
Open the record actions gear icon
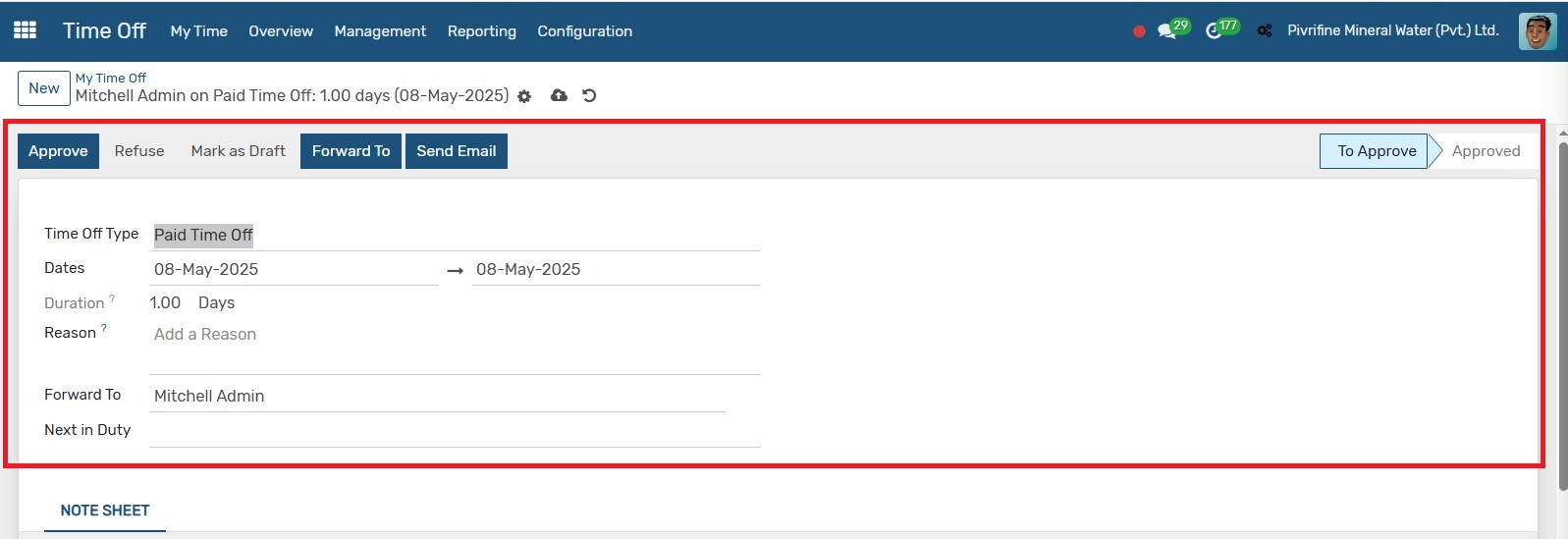tap(524, 96)
